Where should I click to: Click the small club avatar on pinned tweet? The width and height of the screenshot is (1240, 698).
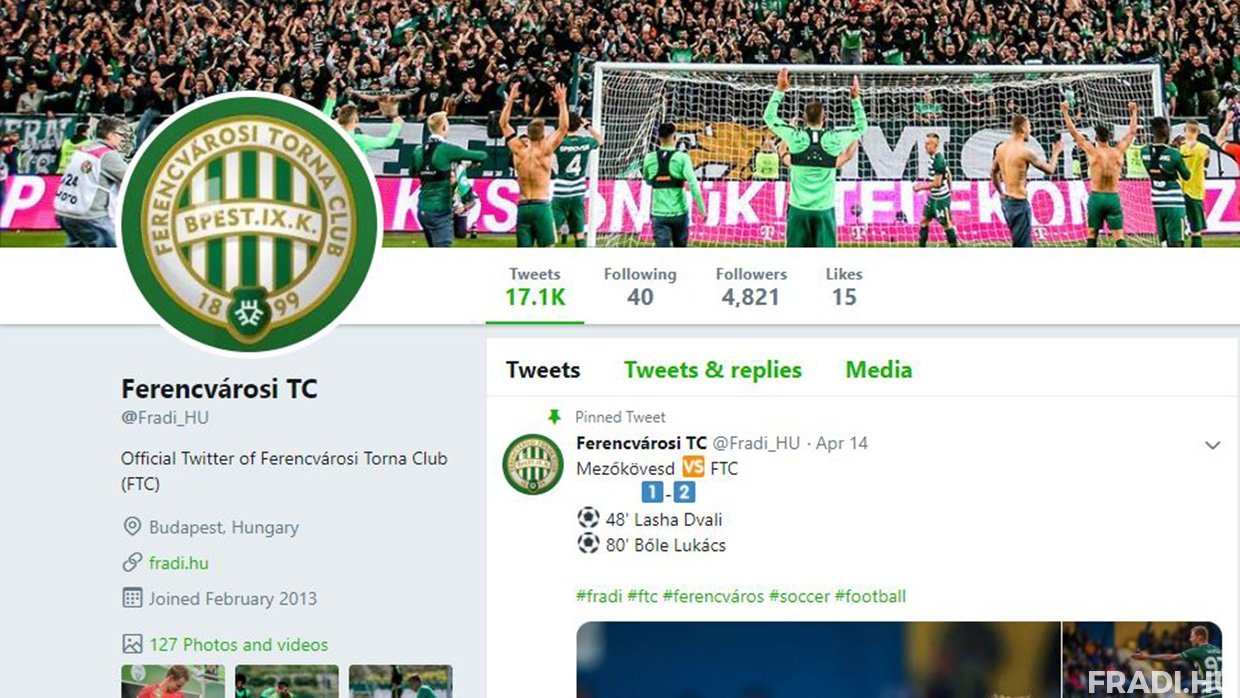click(x=533, y=464)
